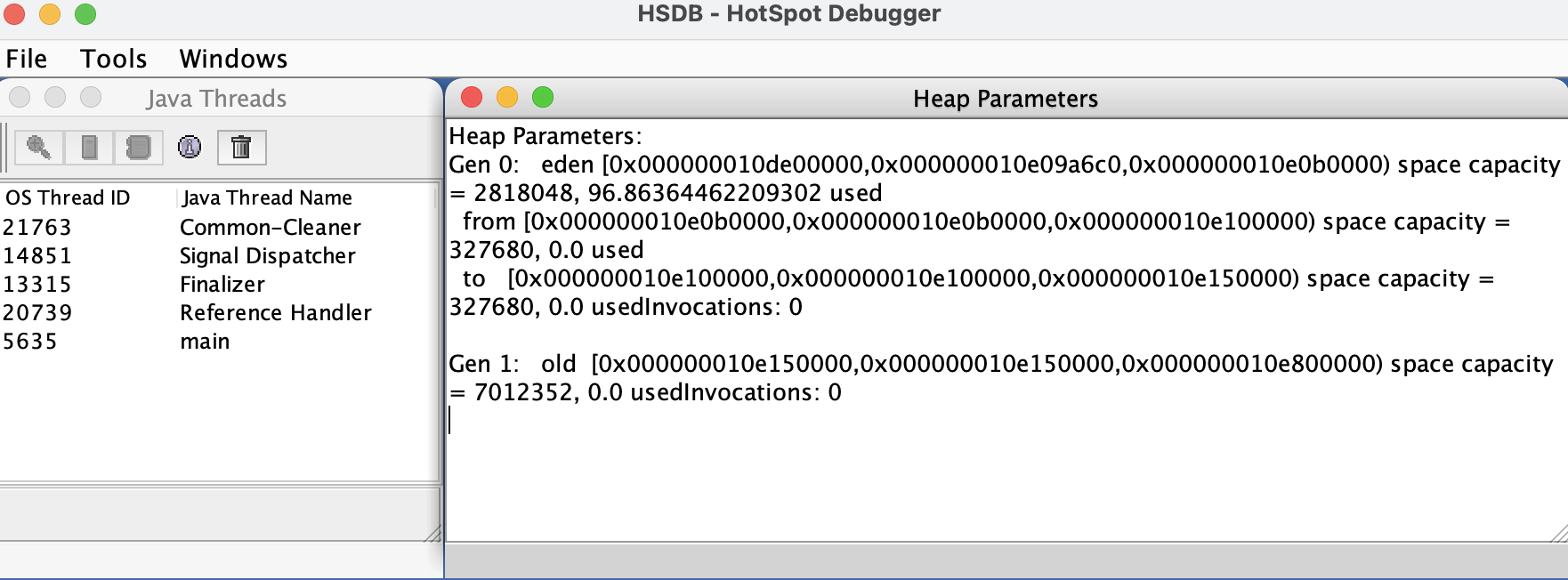Screen dimensions: 1568x580
Task: Minimize the Heap Parameters window
Action: [507, 97]
